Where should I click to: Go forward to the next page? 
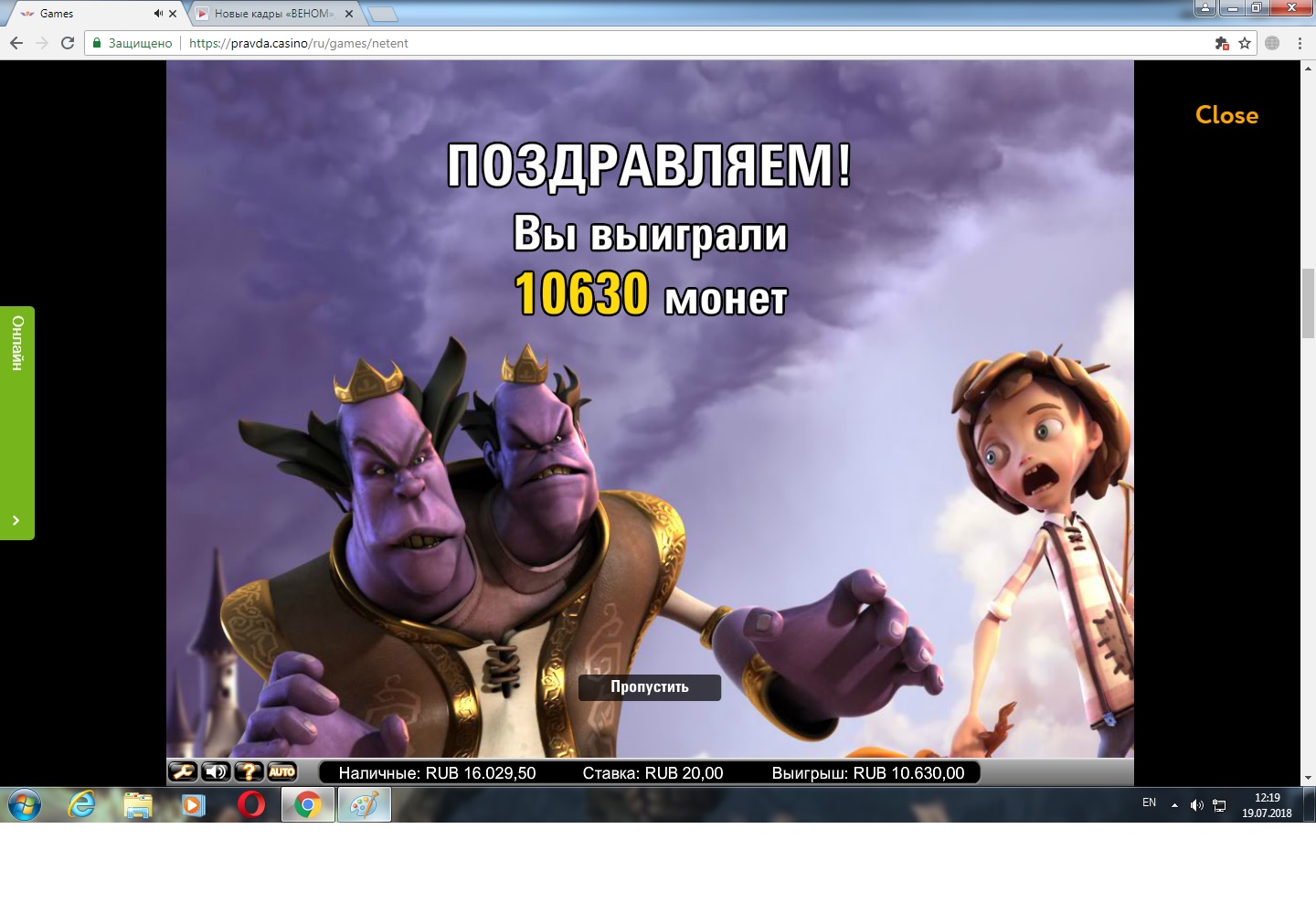coord(42,43)
